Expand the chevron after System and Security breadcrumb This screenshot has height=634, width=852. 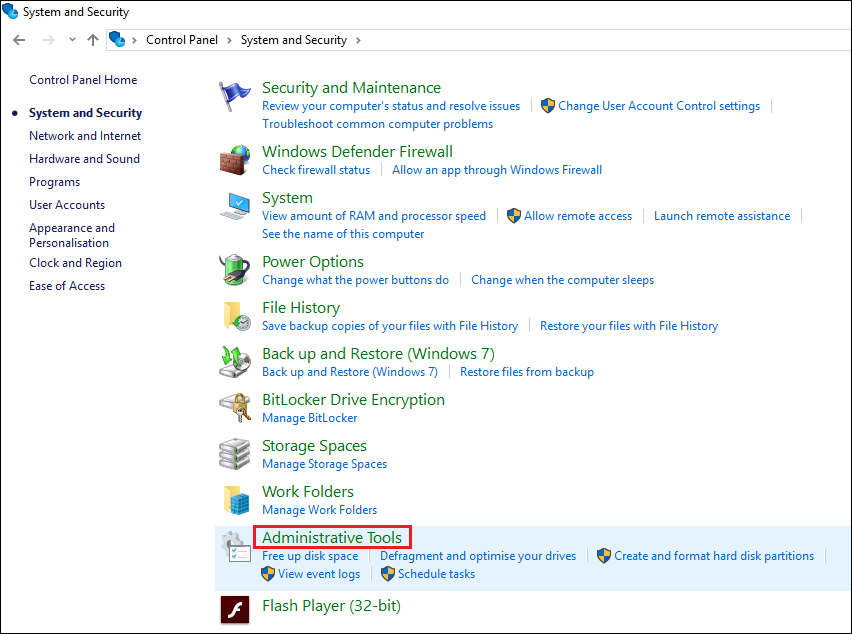[358, 40]
